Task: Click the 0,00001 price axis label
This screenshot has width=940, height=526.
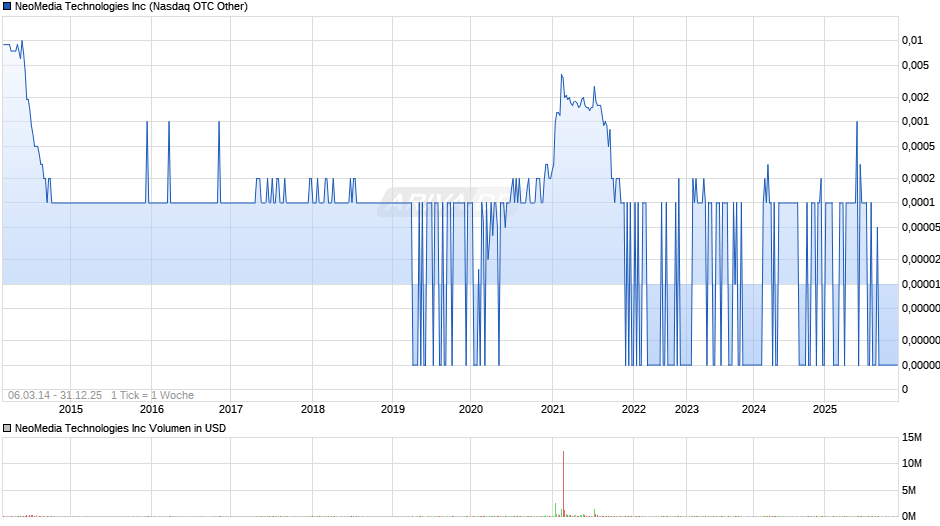Action: (920, 284)
